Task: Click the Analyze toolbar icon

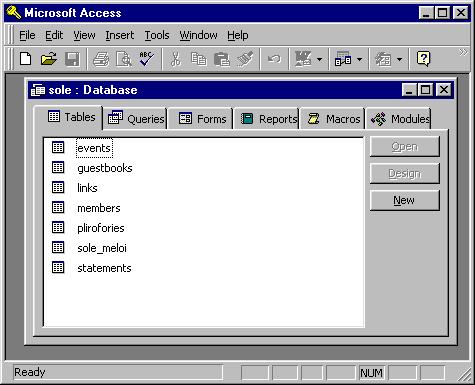Action: pyautogui.click(x=343, y=59)
